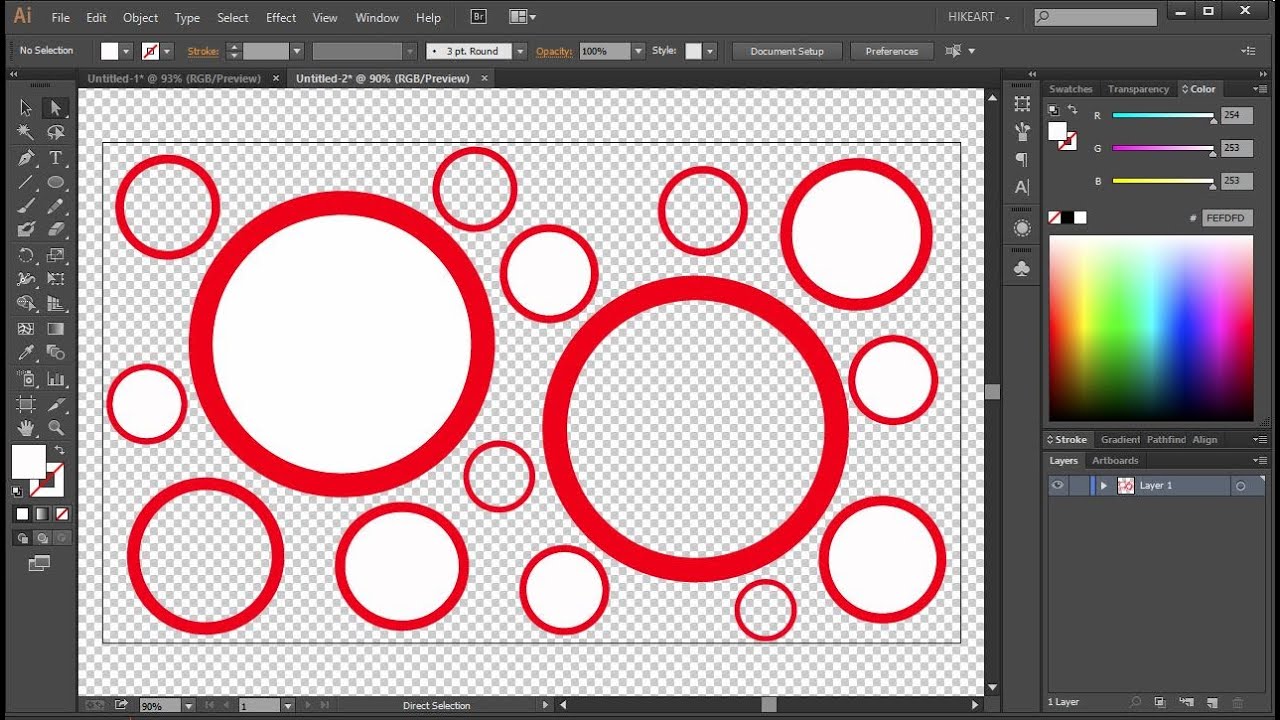Select the Eyedropper tool
This screenshot has width=1280, height=720.
[26, 353]
